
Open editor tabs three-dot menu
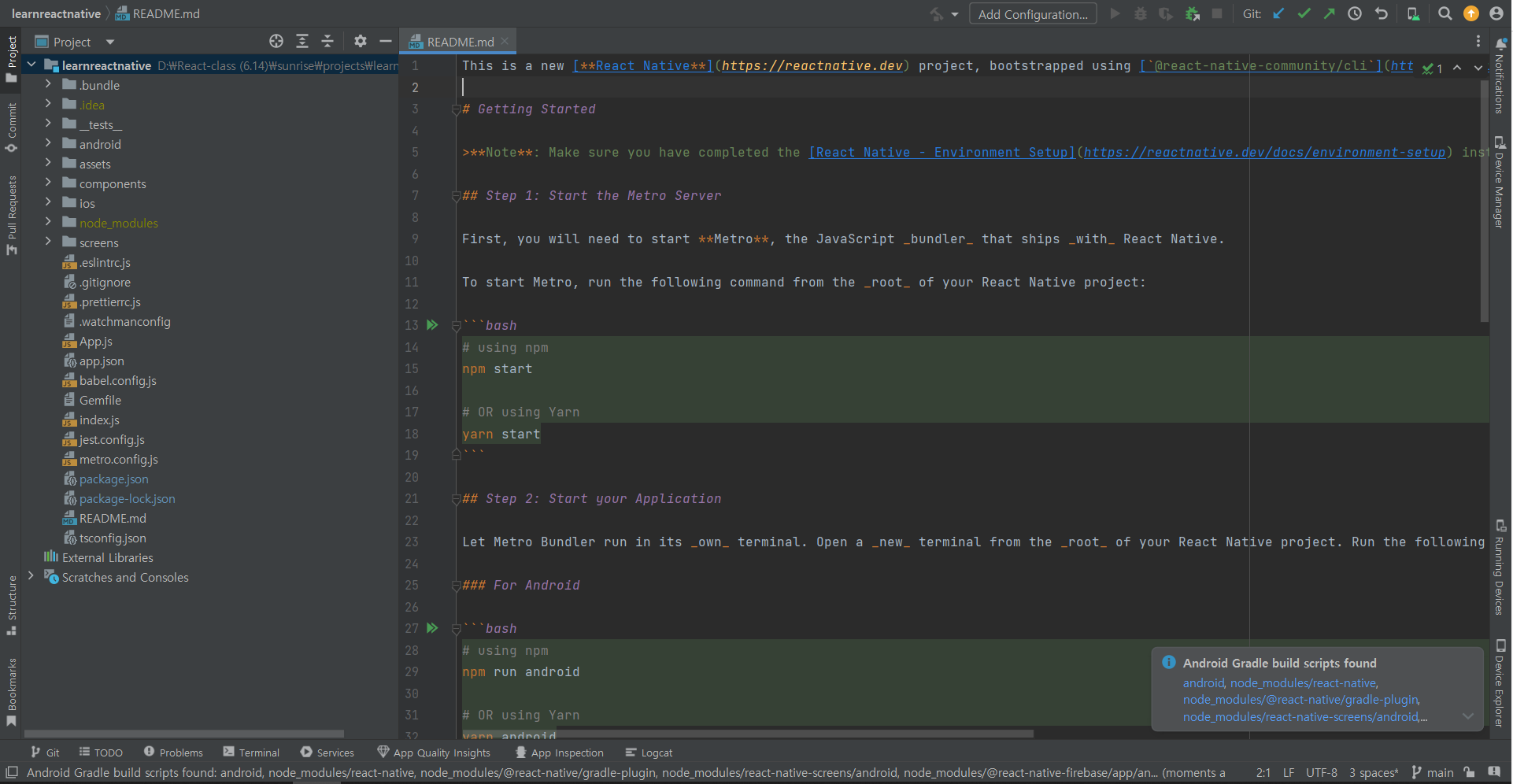coord(1478,42)
